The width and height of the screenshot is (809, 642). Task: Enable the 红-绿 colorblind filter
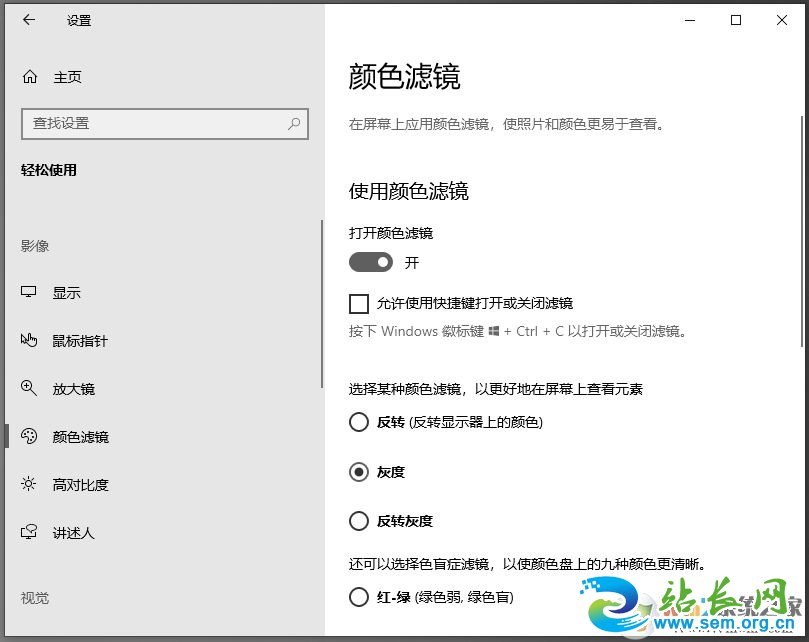coord(359,597)
